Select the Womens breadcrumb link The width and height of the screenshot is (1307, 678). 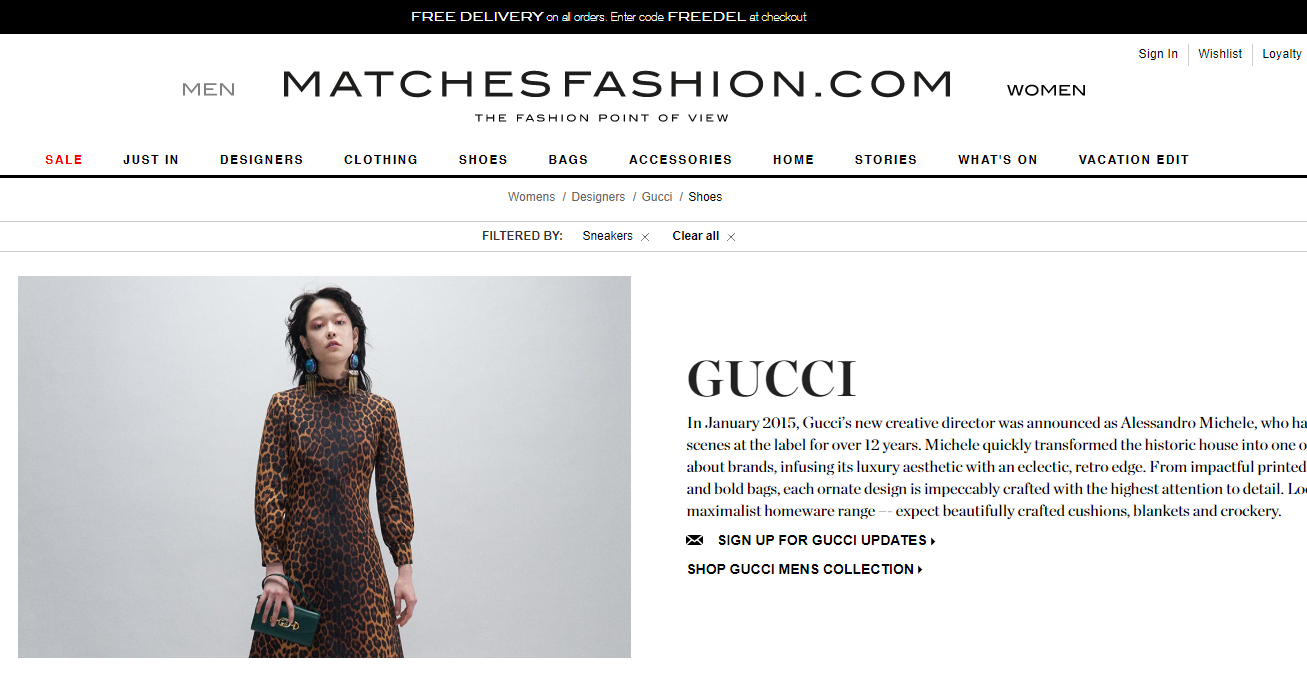click(531, 197)
